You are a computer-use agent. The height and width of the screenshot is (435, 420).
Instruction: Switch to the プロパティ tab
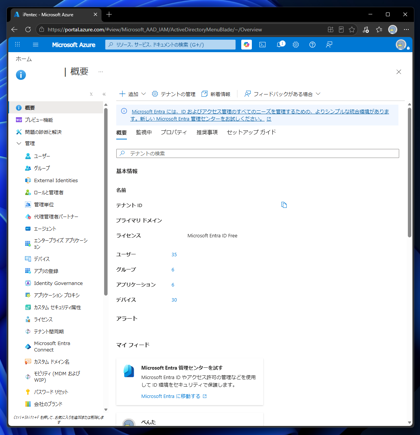coord(174,132)
